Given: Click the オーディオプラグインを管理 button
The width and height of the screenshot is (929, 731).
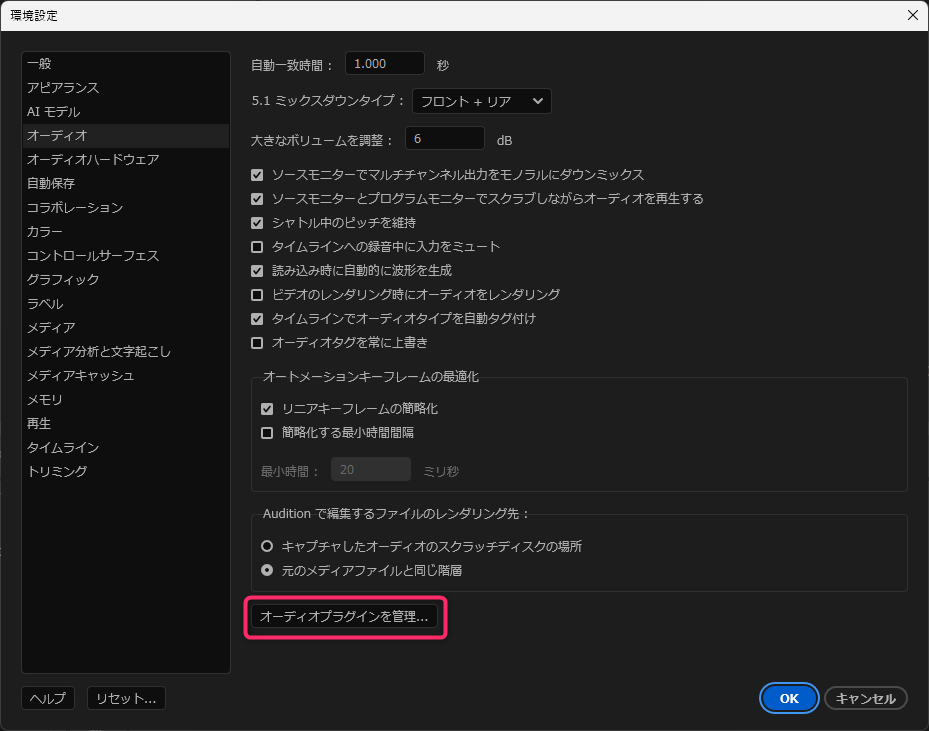Looking at the screenshot, I should [344, 618].
